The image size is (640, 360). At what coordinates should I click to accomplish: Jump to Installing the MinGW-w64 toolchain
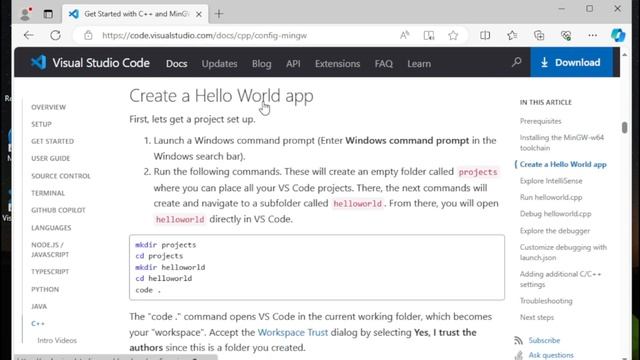(x=562, y=143)
